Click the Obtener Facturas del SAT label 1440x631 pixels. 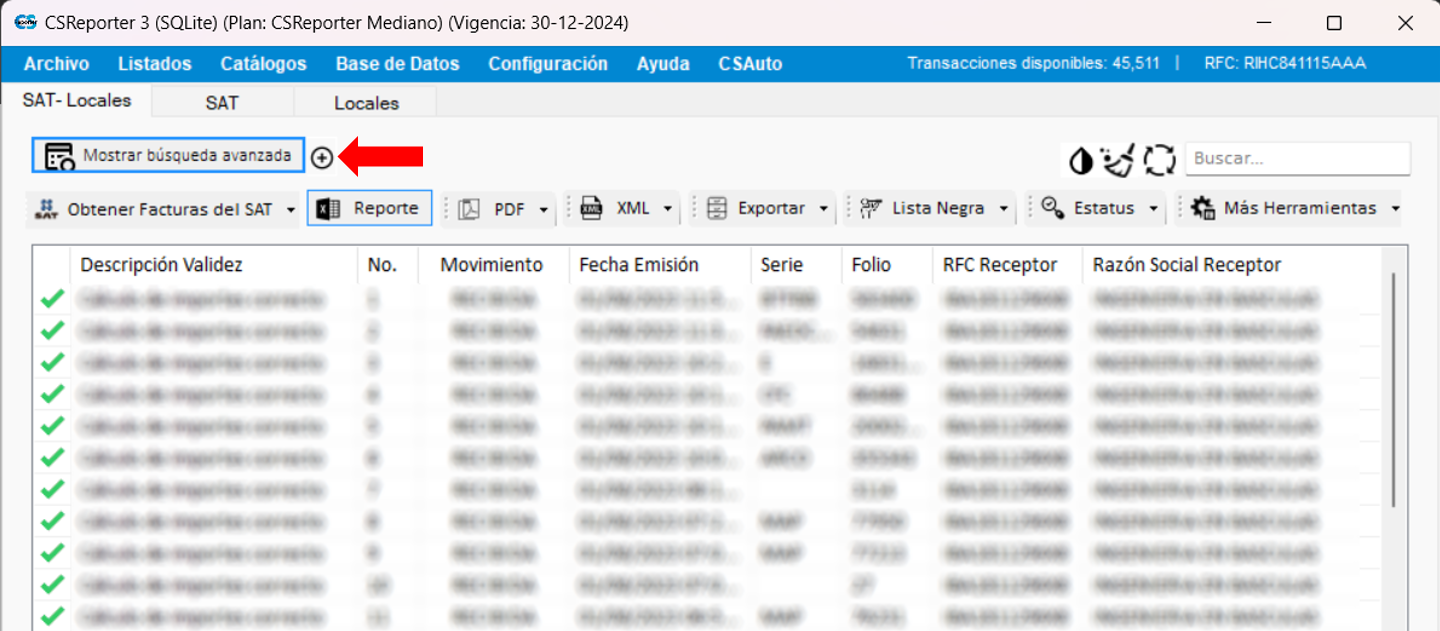coord(169,208)
